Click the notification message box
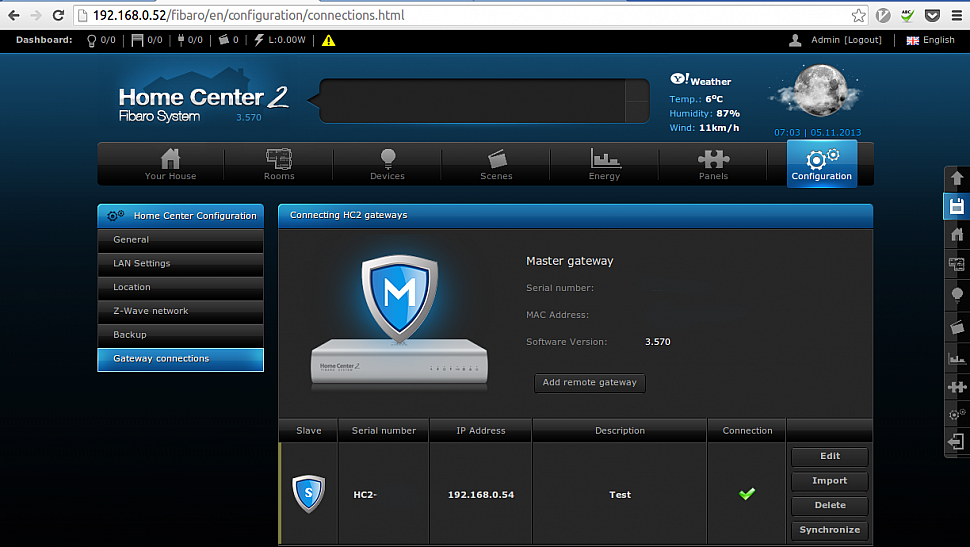Image resolution: width=970 pixels, height=547 pixels. tap(484, 101)
